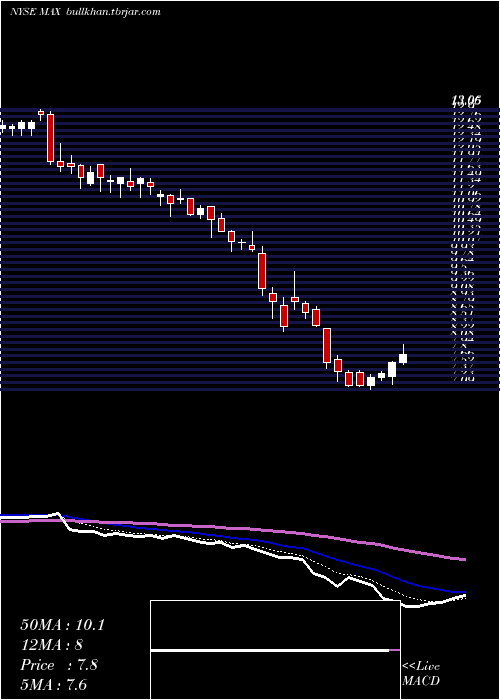Image resolution: width=500 pixels, height=700 pixels.
Task: Click the bullkhan.tbrjar.com site text
Action: click(x=113, y=12)
